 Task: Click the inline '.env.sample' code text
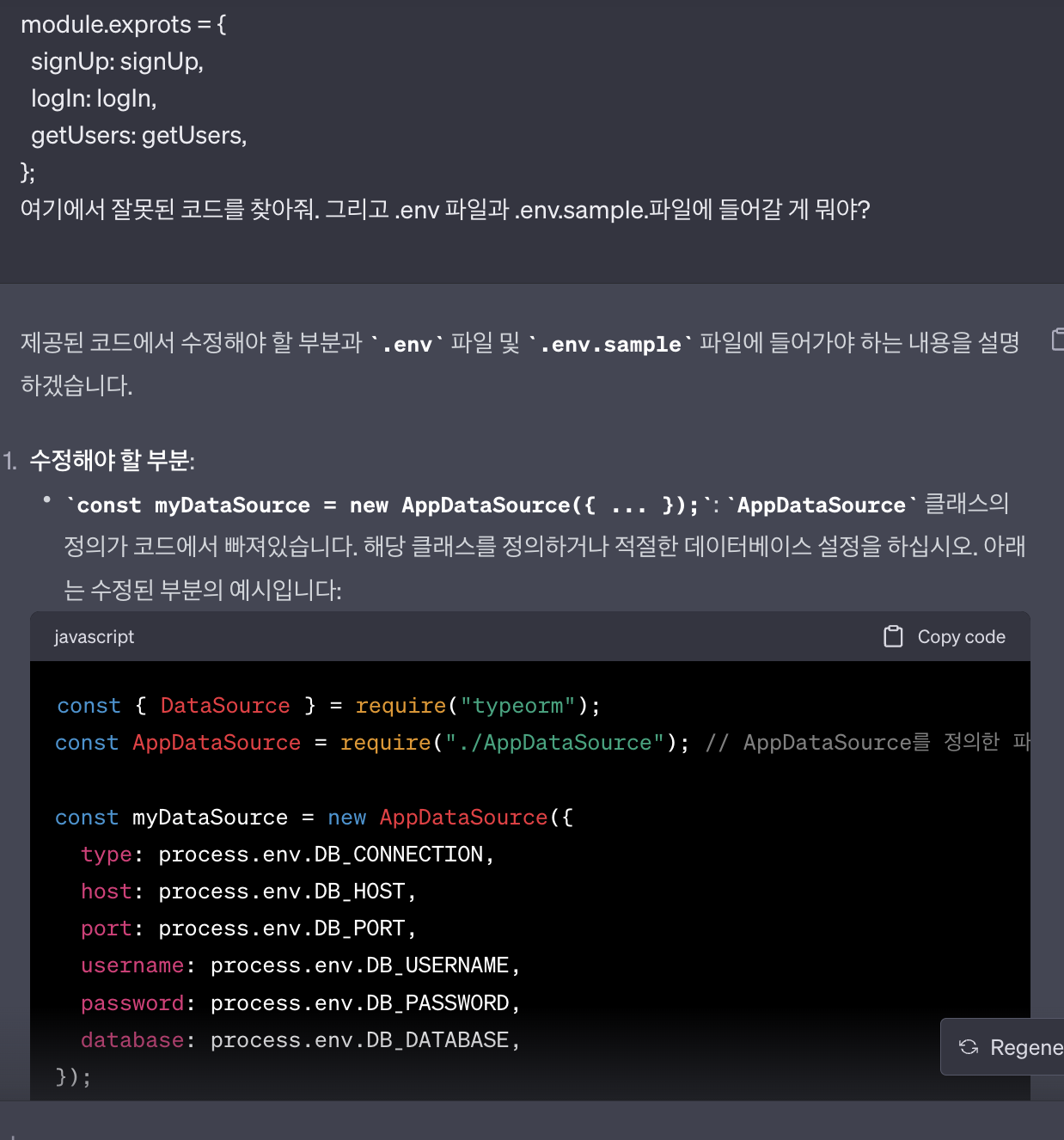pyautogui.click(x=610, y=344)
